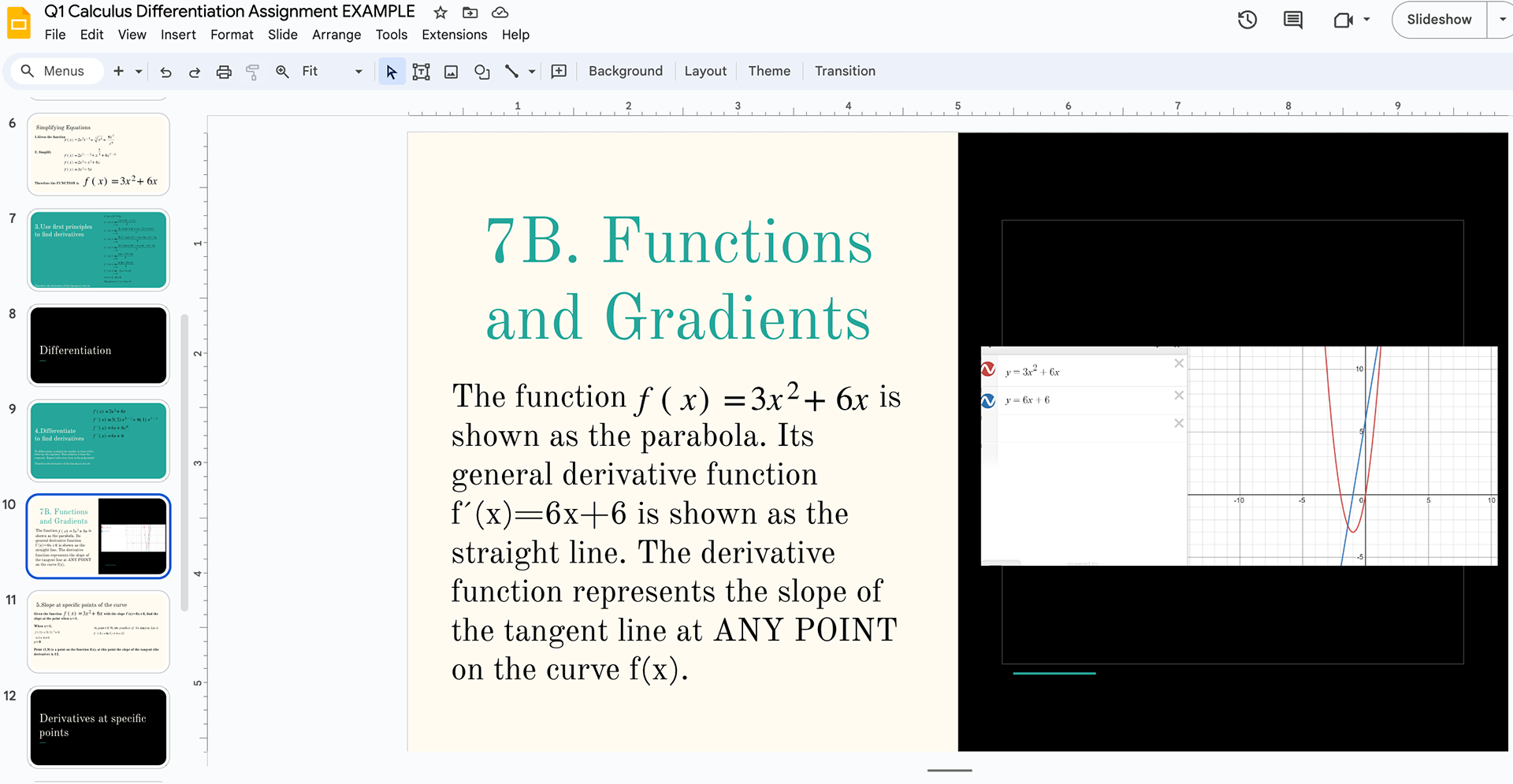The height and width of the screenshot is (784, 1513).
Task: Click the Transition button
Action: pyautogui.click(x=845, y=71)
